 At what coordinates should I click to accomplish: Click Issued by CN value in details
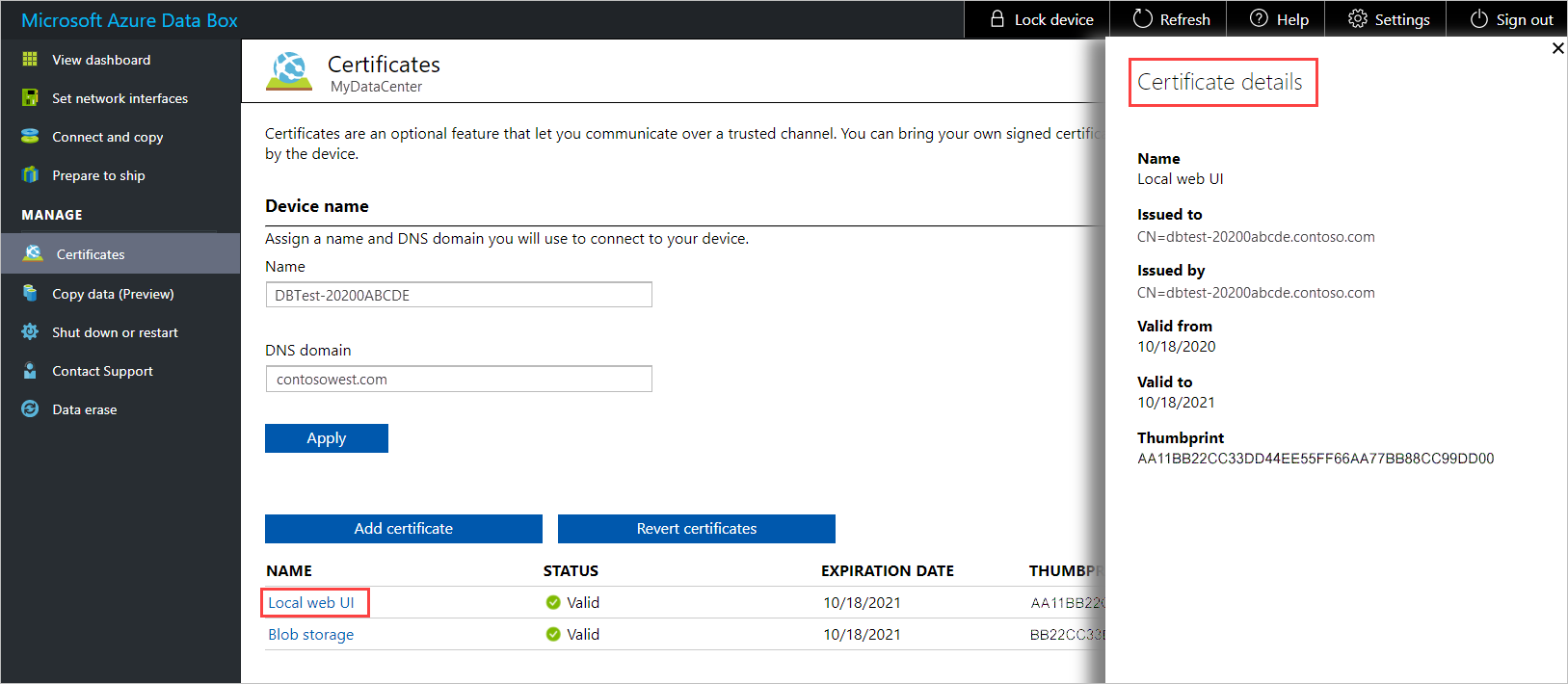(1256, 293)
